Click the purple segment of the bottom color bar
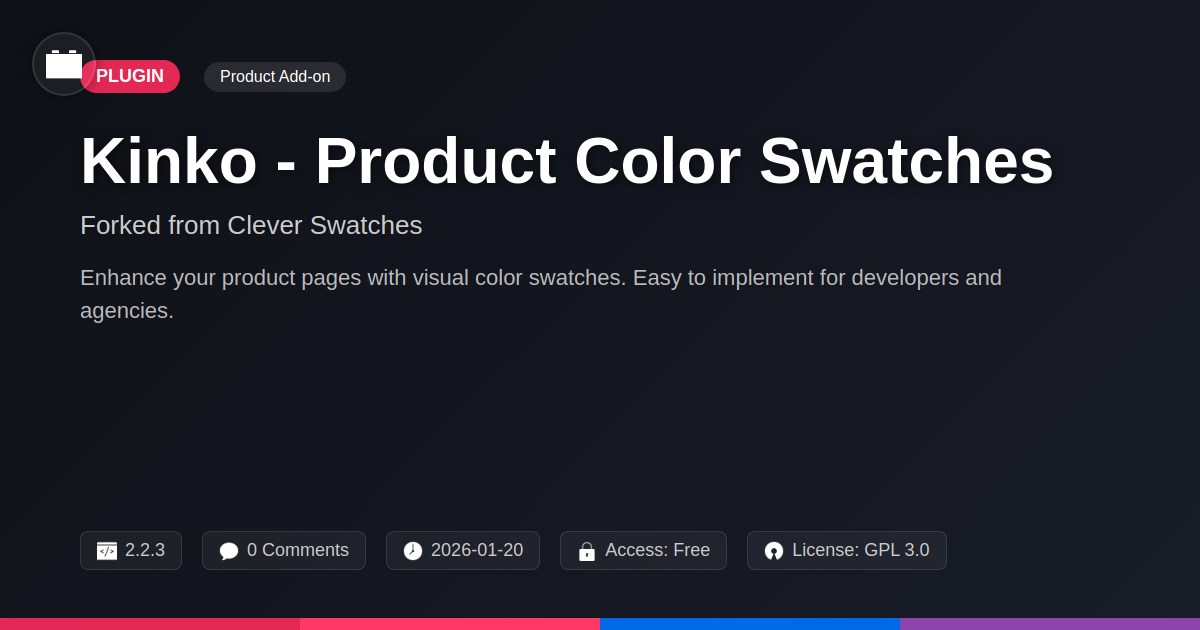Screen dimensions: 1200x630 click(1050, 624)
